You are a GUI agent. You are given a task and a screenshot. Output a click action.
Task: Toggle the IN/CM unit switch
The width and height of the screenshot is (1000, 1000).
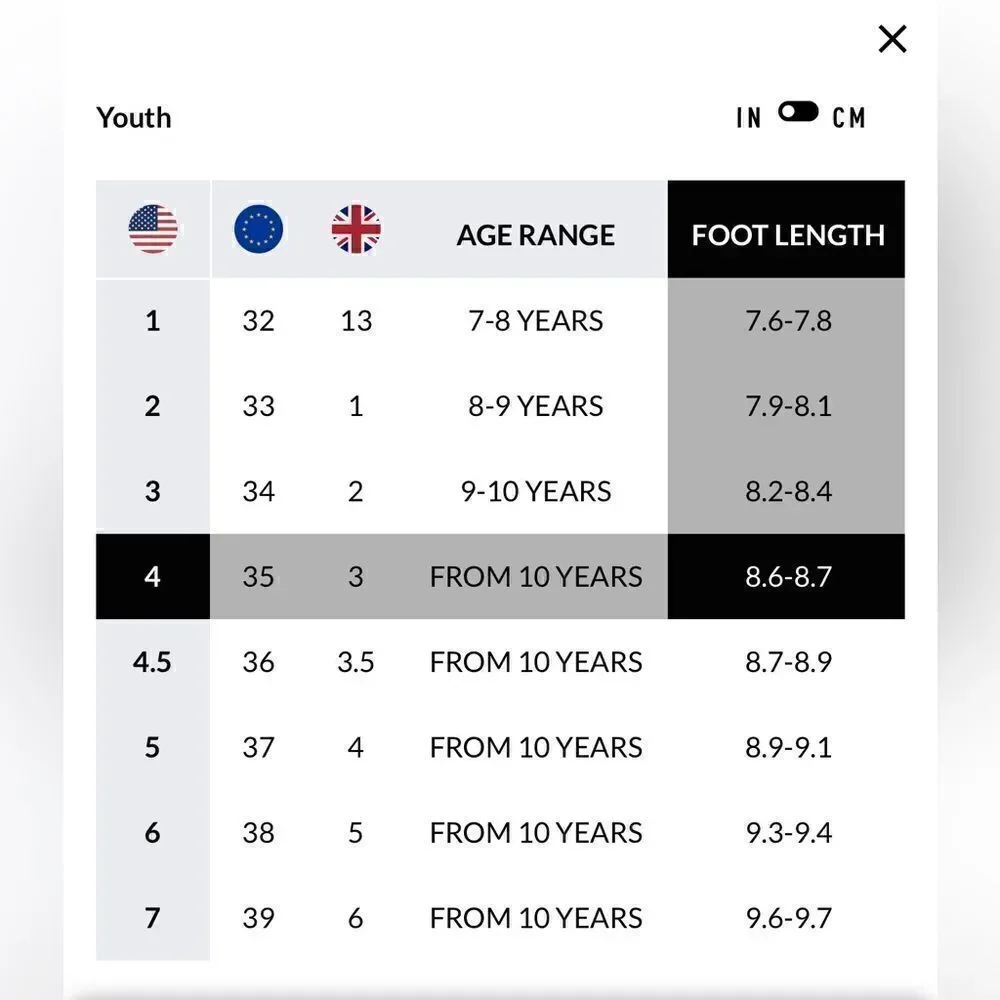[x=798, y=112]
